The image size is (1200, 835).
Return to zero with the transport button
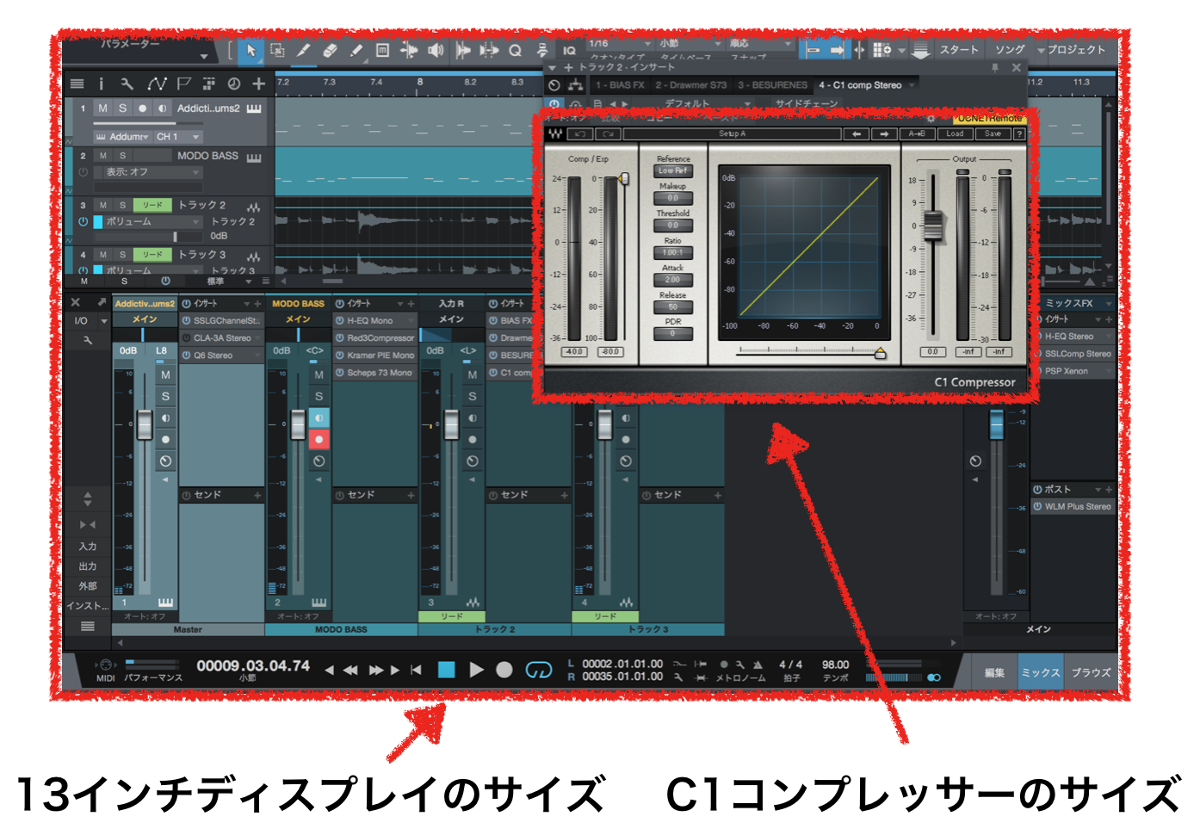pyautogui.click(x=415, y=670)
